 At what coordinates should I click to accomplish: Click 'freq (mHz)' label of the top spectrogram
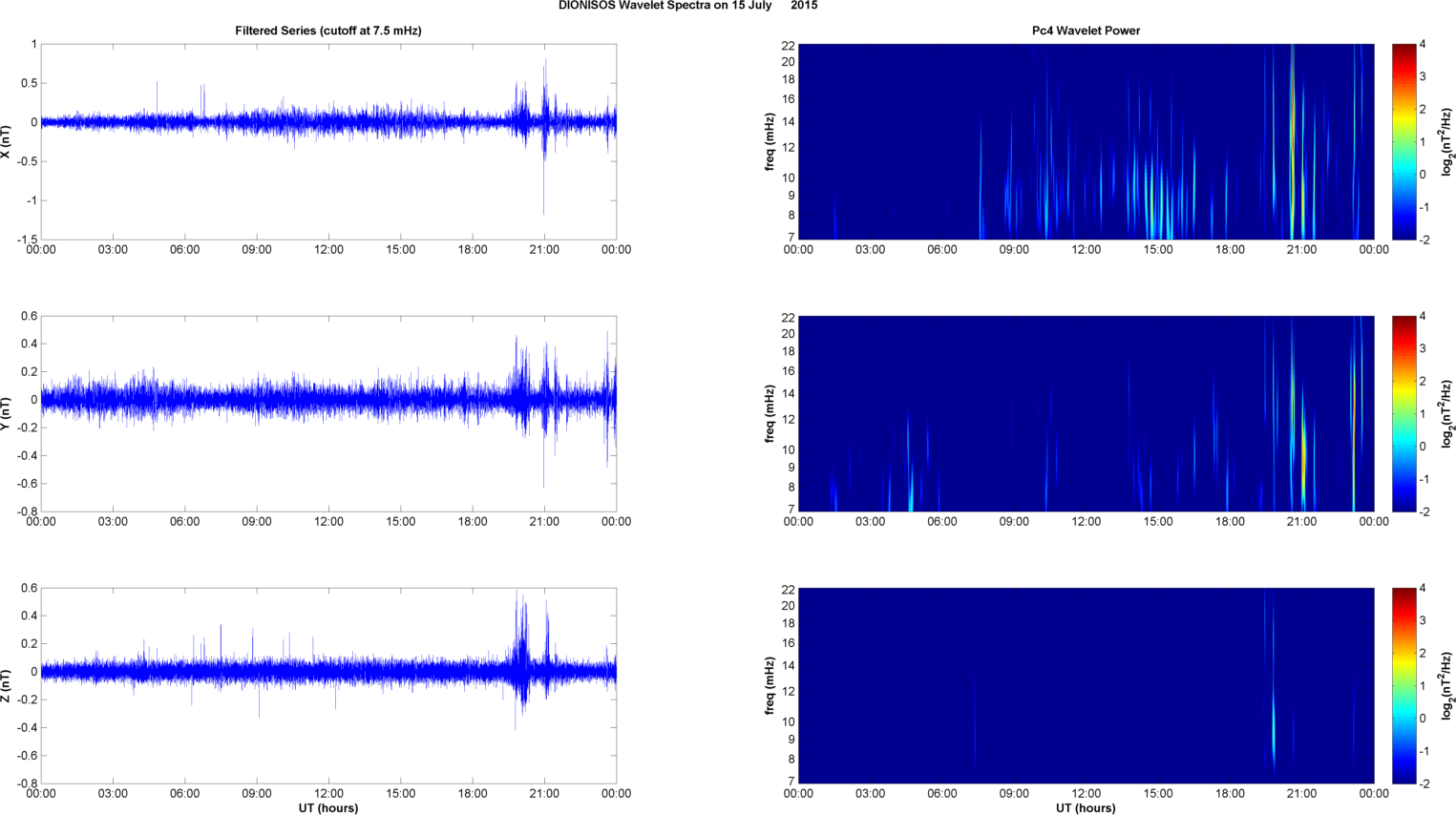coord(770,141)
